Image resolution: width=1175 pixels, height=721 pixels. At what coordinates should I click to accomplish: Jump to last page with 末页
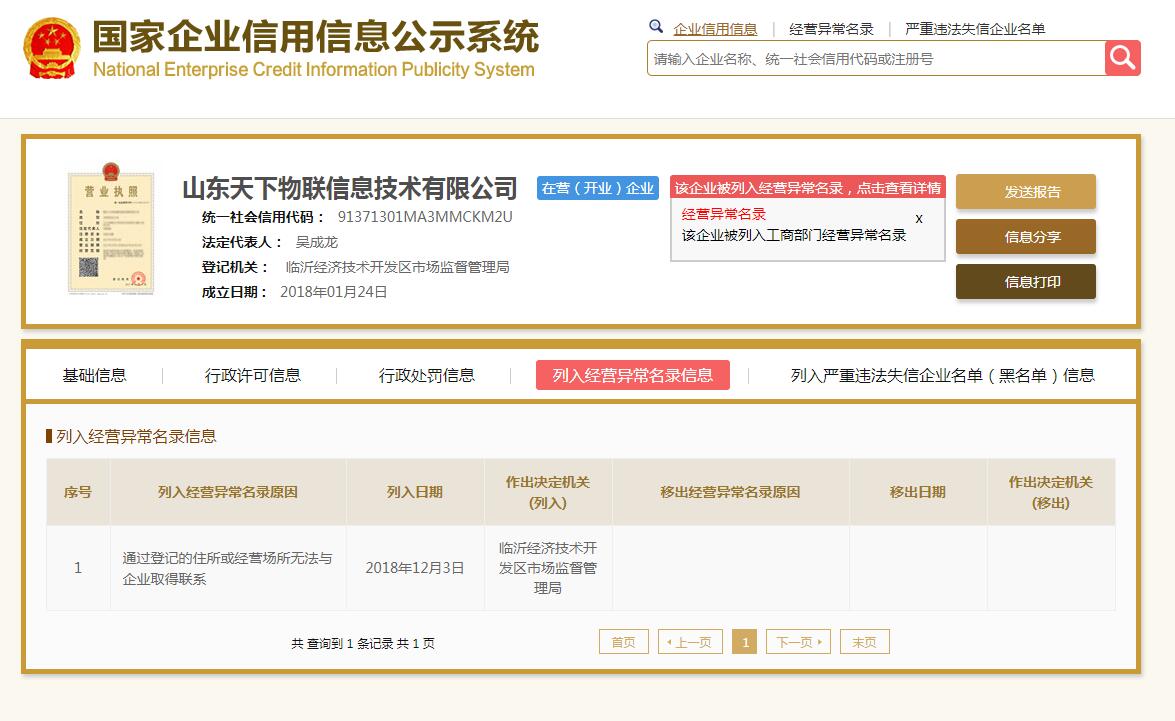pyautogui.click(x=865, y=642)
